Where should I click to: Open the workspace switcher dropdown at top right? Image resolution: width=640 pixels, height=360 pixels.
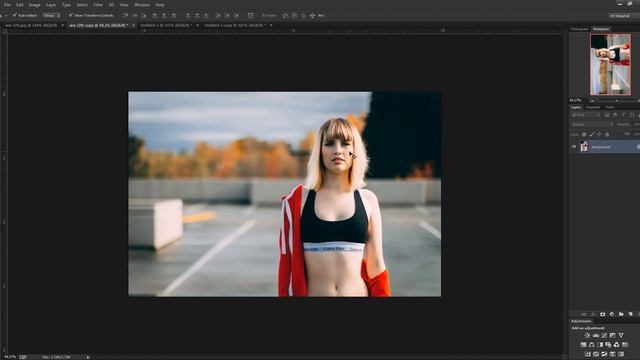[x=624, y=16]
